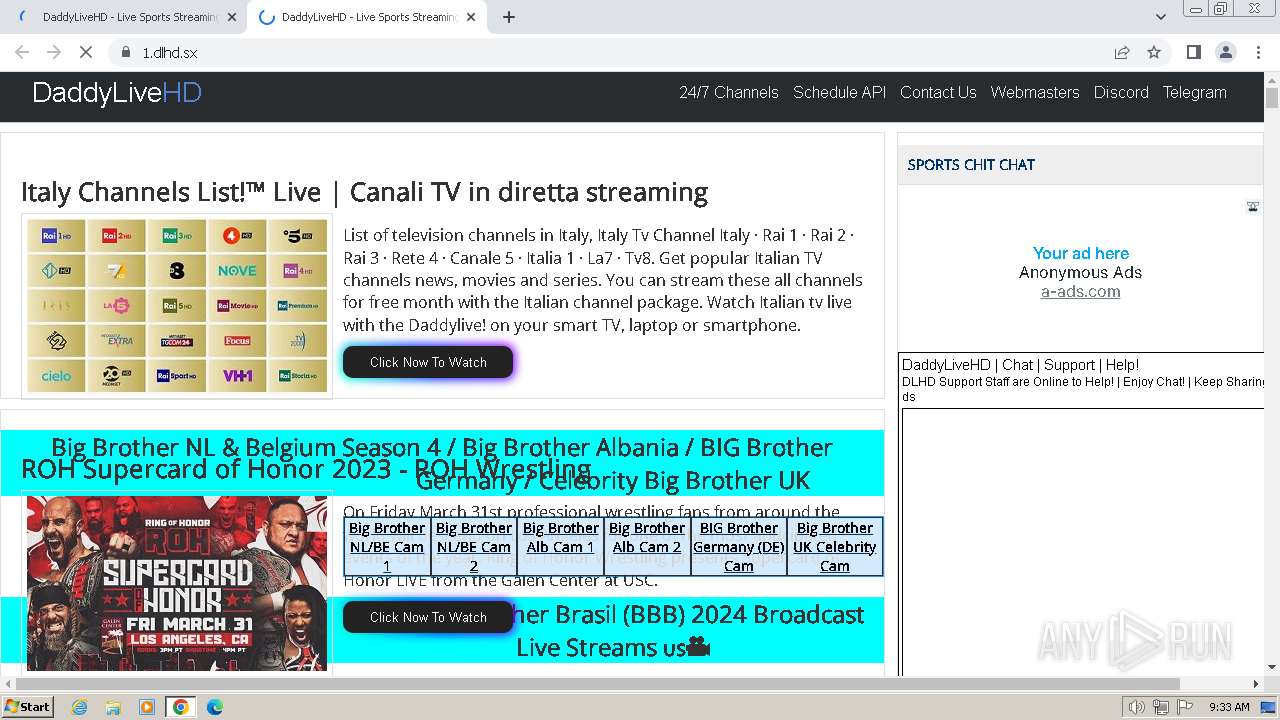Stop loading the page with the X button

(x=85, y=52)
